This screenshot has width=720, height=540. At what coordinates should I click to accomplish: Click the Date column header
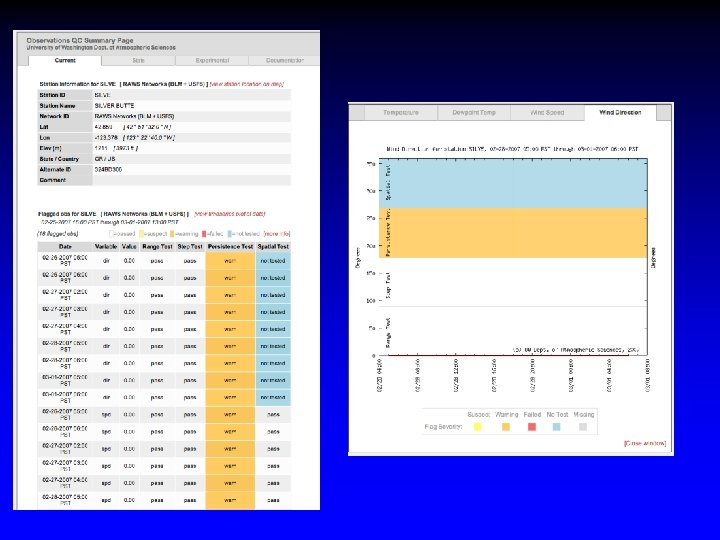(x=65, y=247)
